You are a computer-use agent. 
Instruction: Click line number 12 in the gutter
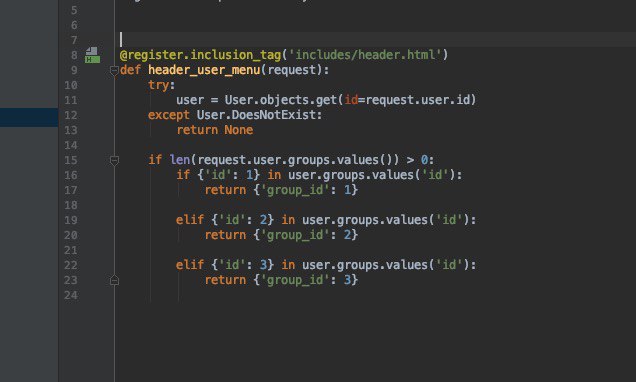(x=71, y=116)
